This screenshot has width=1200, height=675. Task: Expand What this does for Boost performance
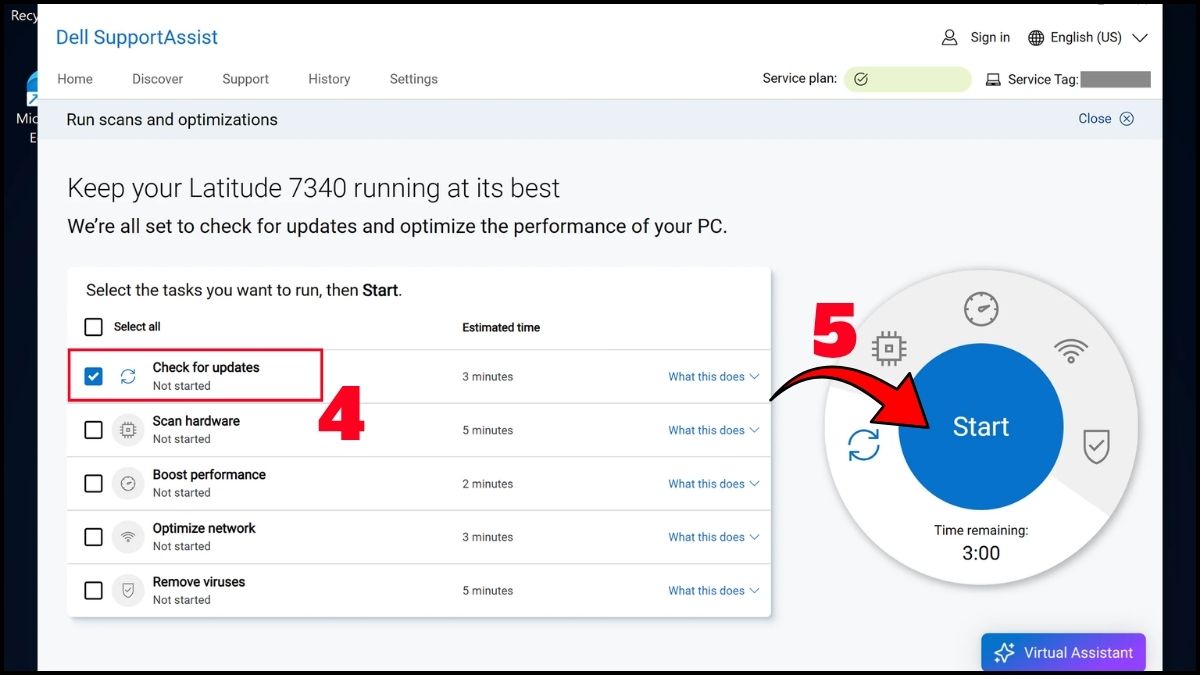[x=714, y=484]
